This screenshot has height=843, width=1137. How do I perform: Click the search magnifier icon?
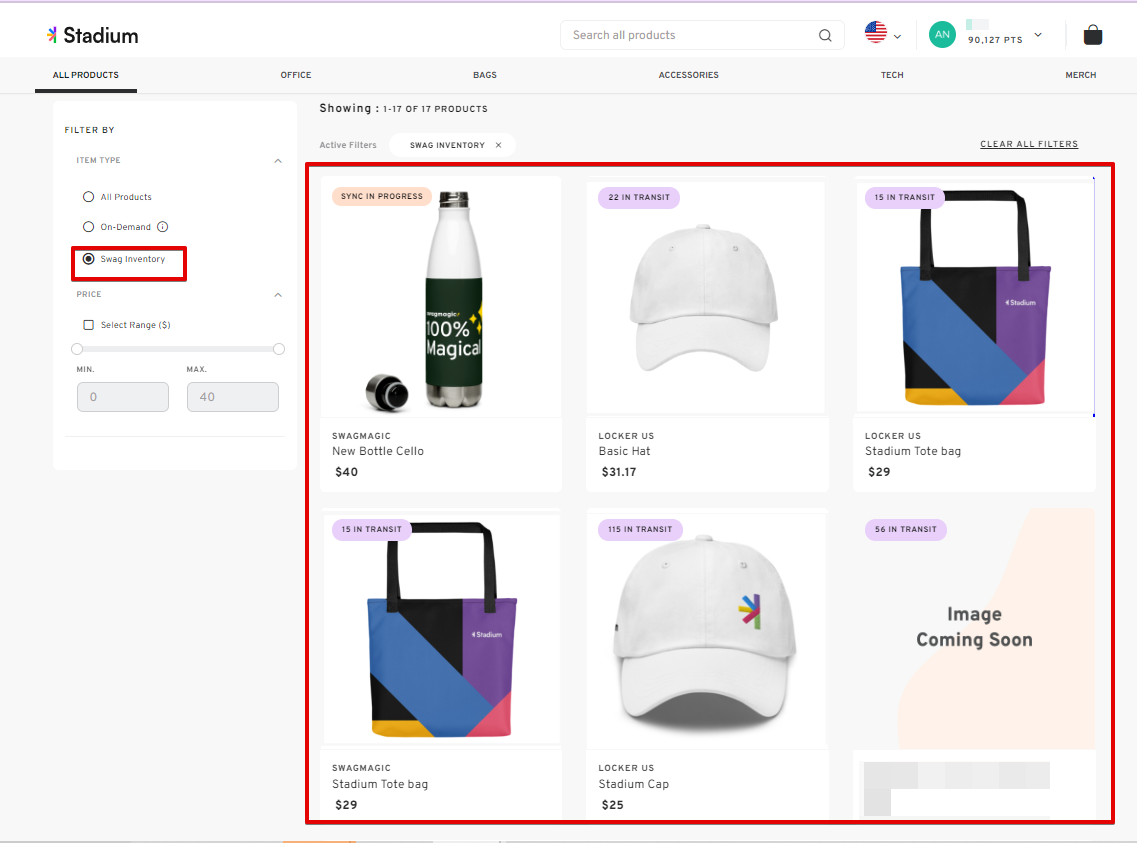825,35
